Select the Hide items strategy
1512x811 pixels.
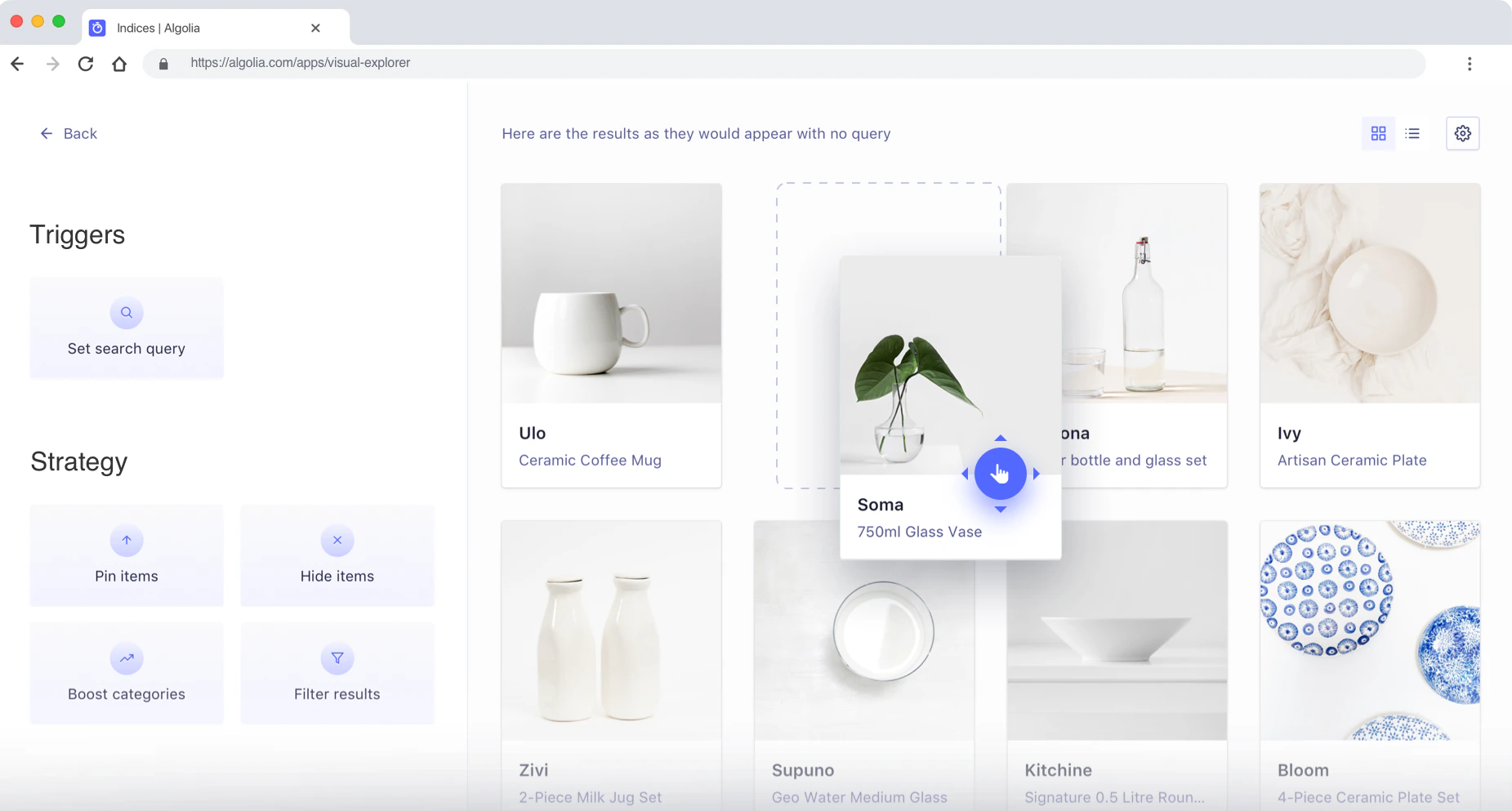(337, 555)
